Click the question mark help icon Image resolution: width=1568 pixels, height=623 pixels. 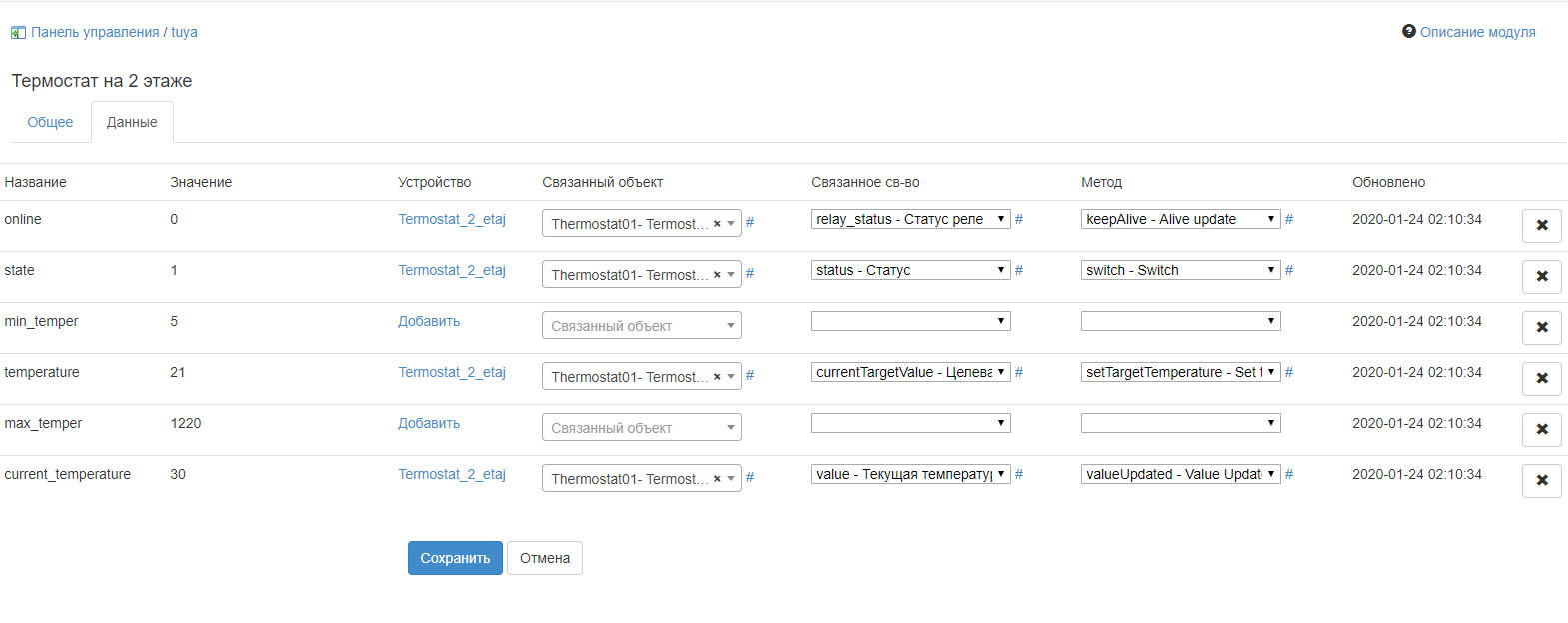(x=1409, y=31)
